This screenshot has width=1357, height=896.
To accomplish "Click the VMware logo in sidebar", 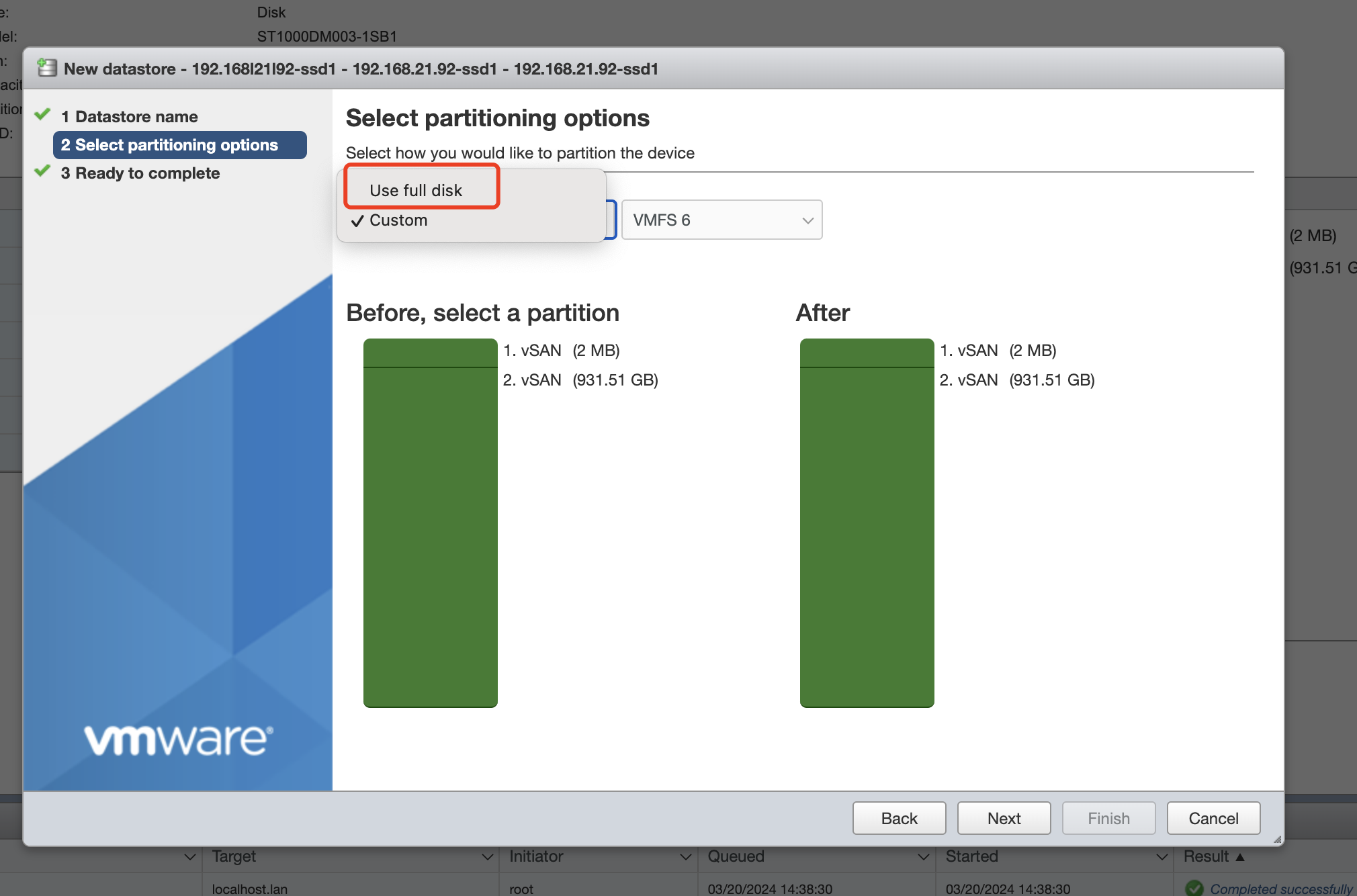I will 178,740.
